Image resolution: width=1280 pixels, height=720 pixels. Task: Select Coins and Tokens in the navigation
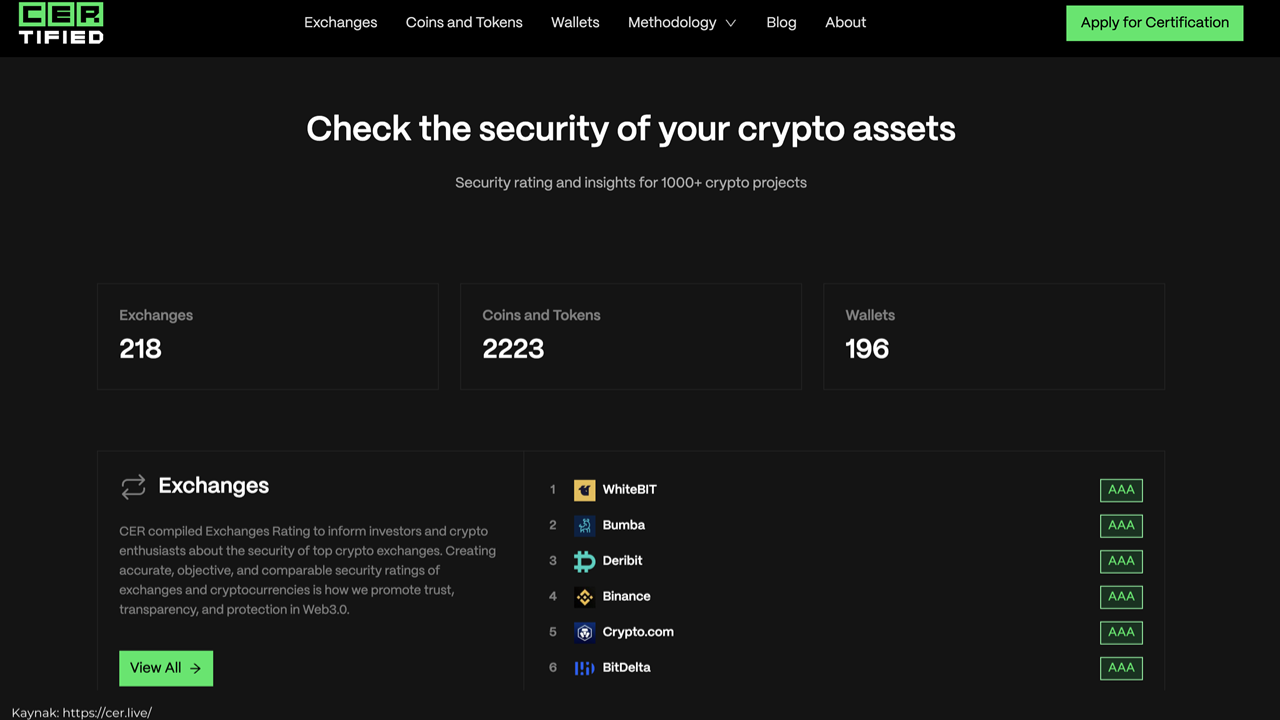464,22
